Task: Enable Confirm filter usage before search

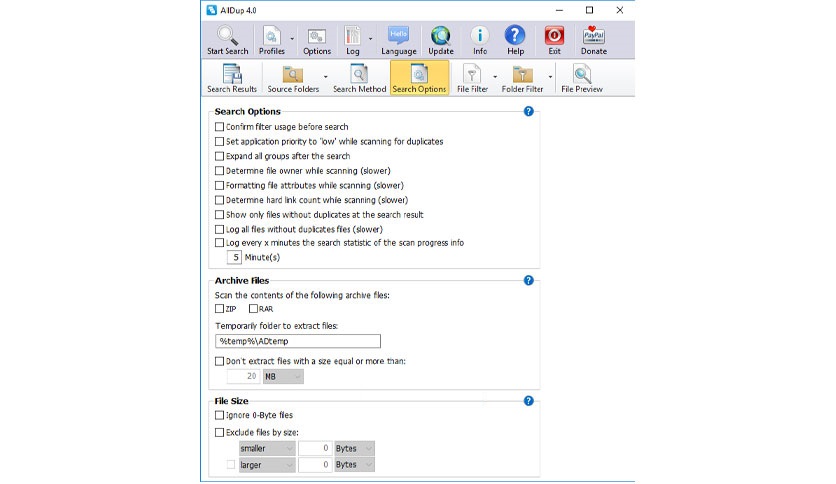Action: 220,127
